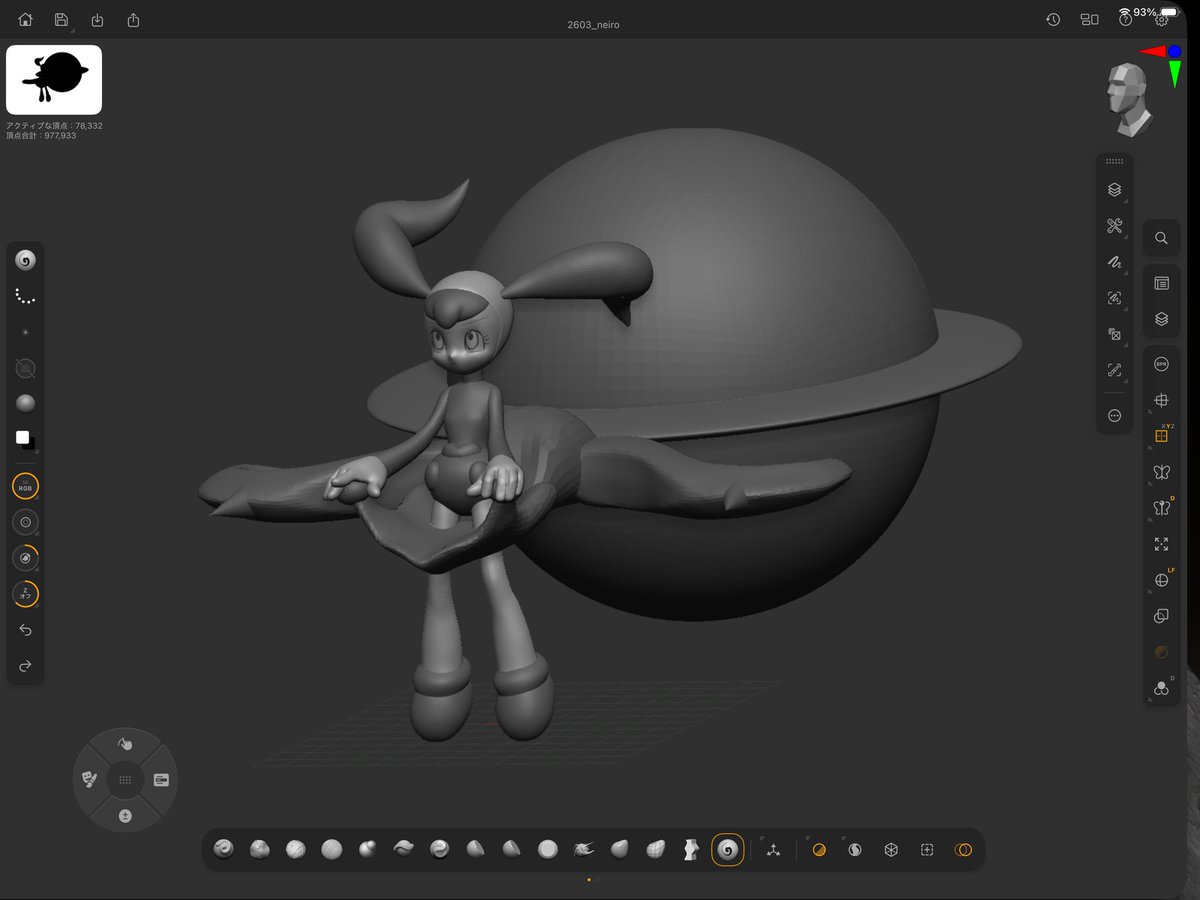Adjust the draw size ring dial

(x=26, y=522)
